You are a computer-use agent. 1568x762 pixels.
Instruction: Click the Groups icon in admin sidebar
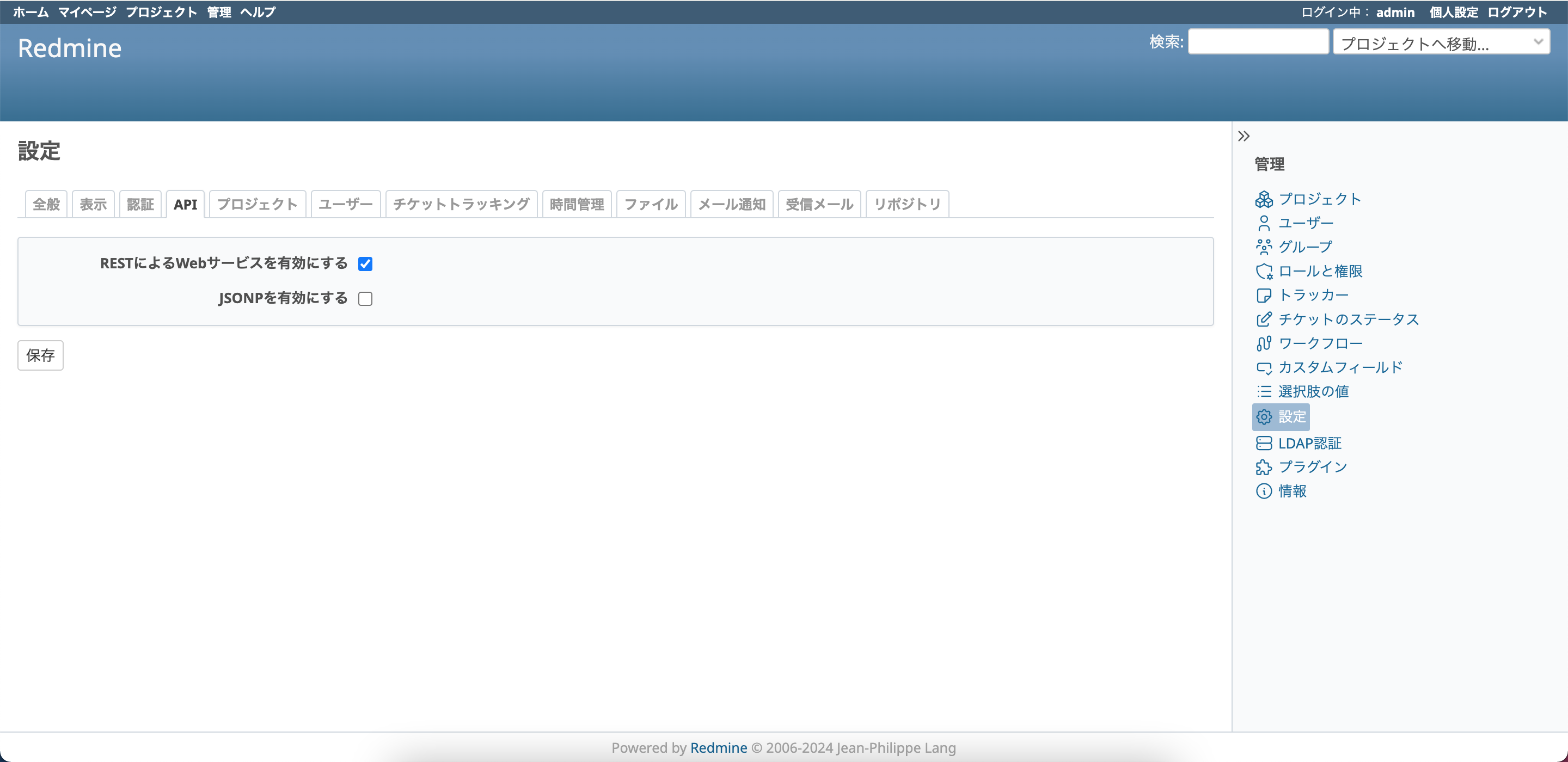point(1264,247)
